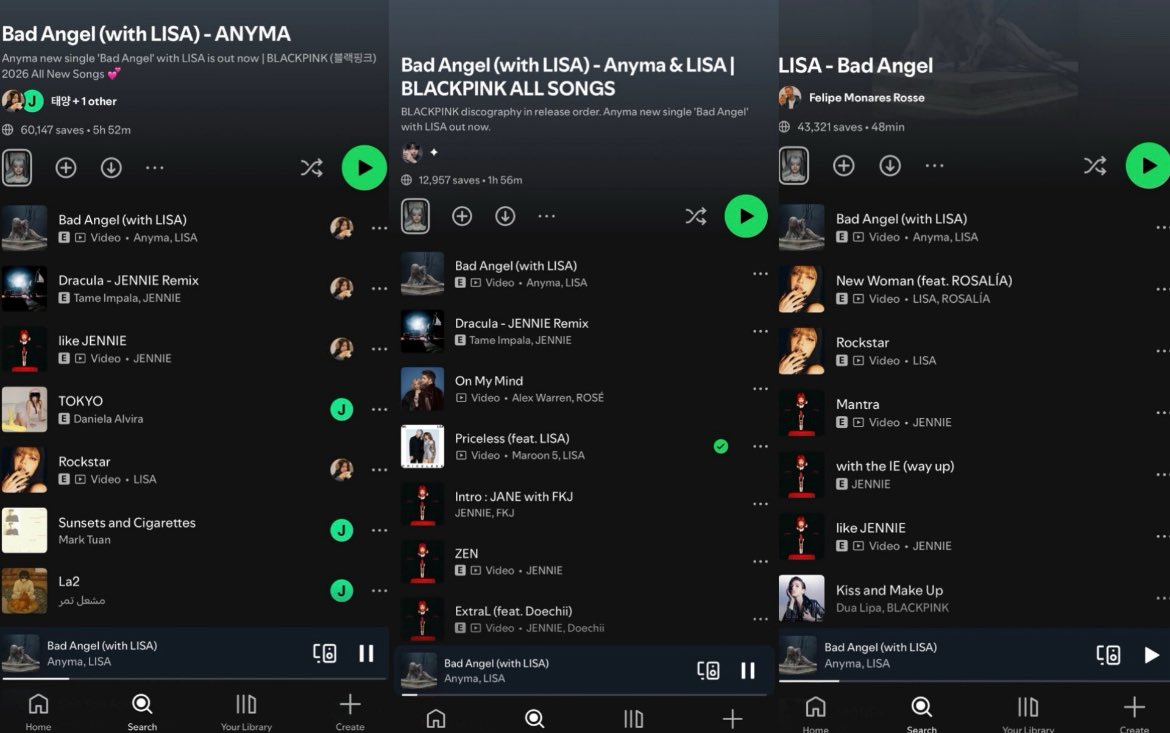Open Your Library tab in right panel

coord(1027,714)
